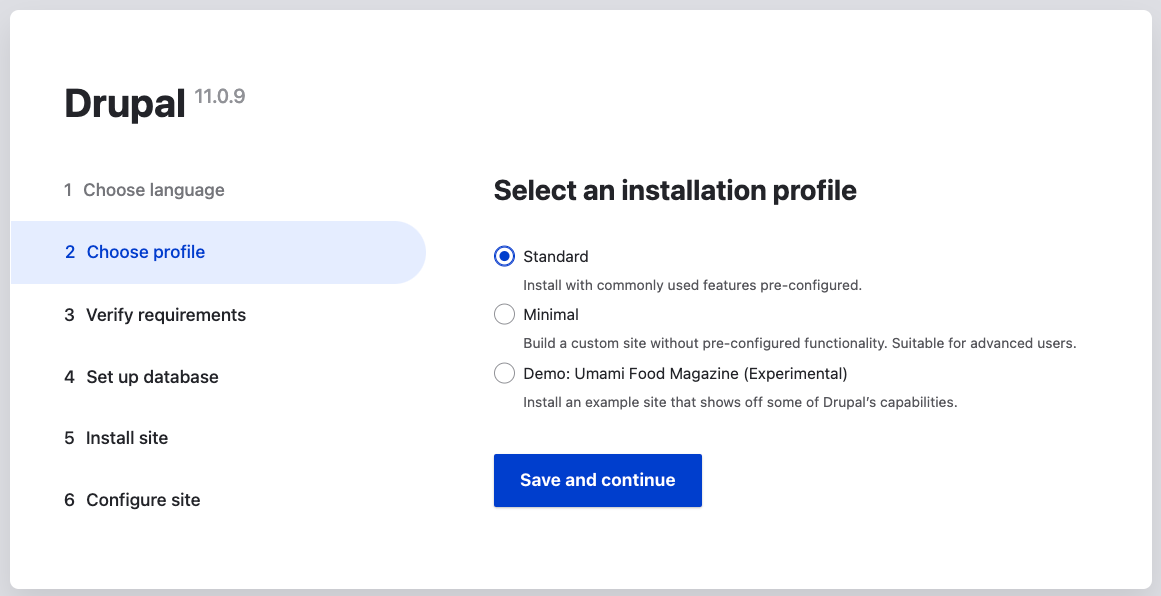
Task: Click the description 'Build a custom site without pre-configured functionality'
Action: click(706, 344)
